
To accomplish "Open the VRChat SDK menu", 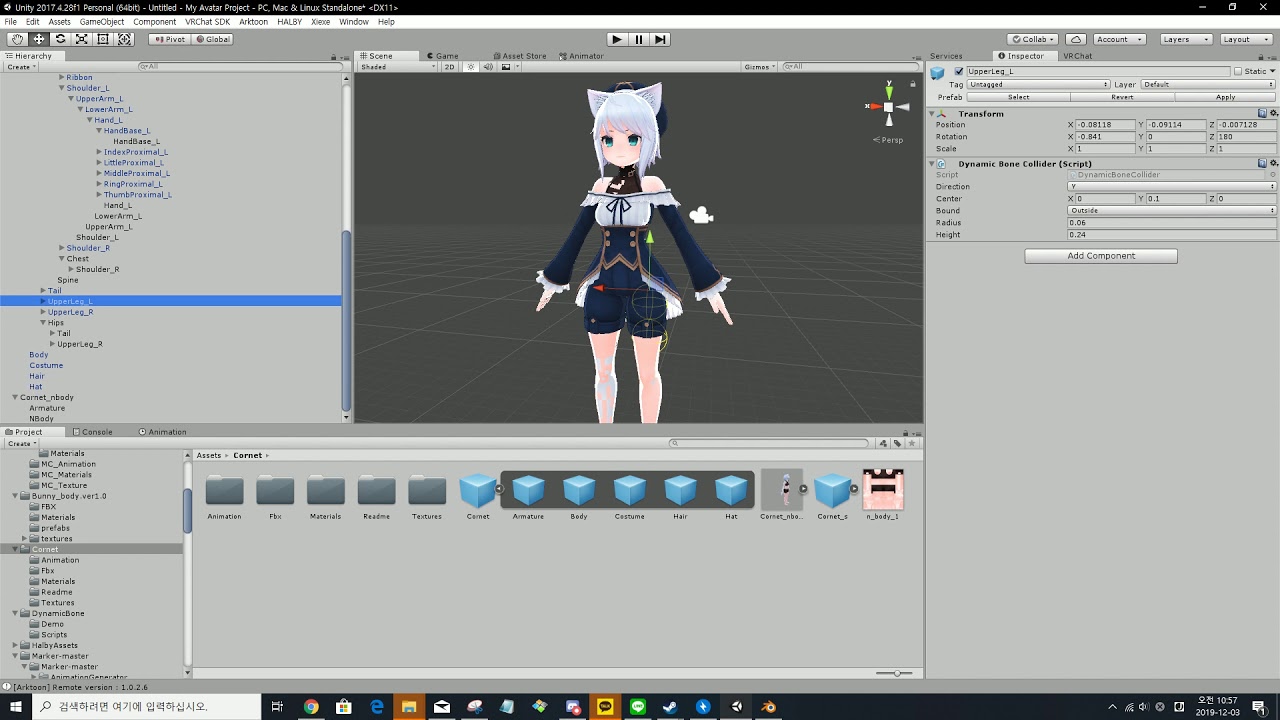I will click(206, 21).
